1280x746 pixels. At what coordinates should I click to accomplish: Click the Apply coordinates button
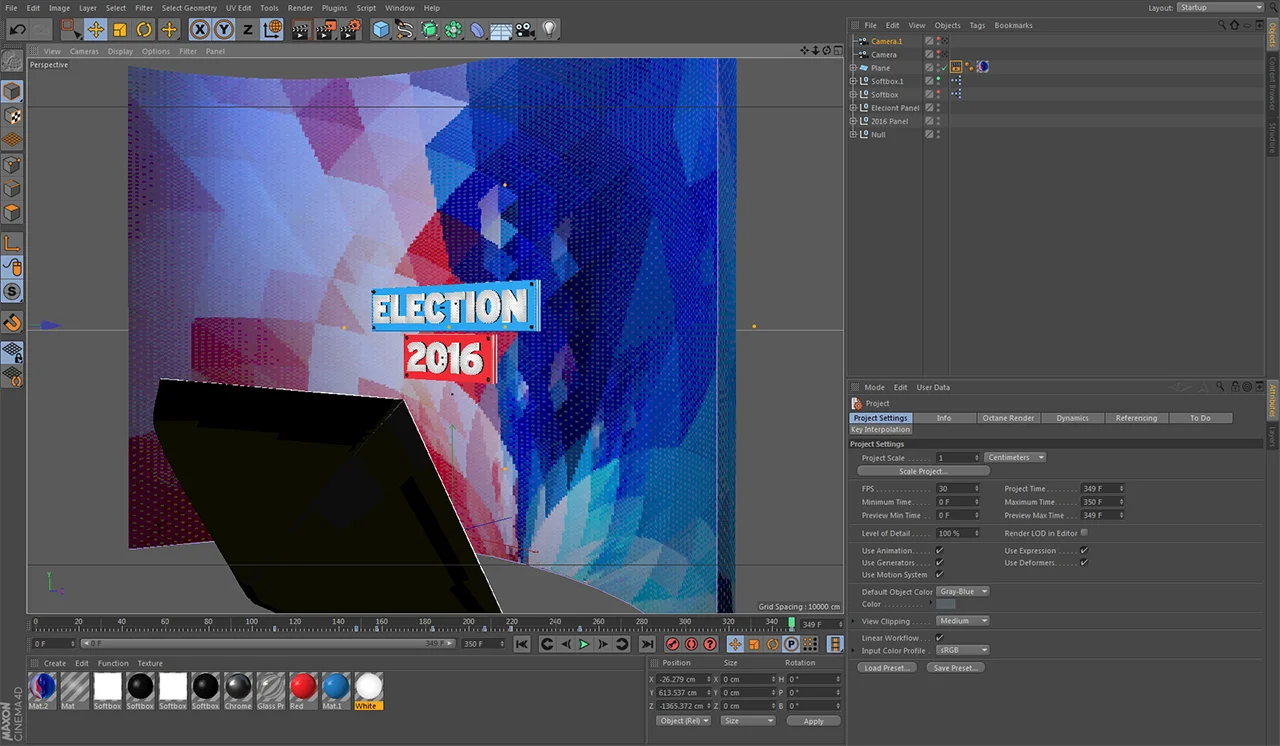(813, 721)
